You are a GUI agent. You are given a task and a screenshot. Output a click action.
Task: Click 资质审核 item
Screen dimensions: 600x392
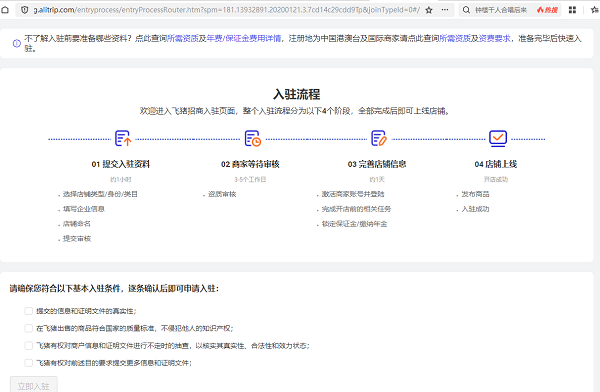coord(222,194)
